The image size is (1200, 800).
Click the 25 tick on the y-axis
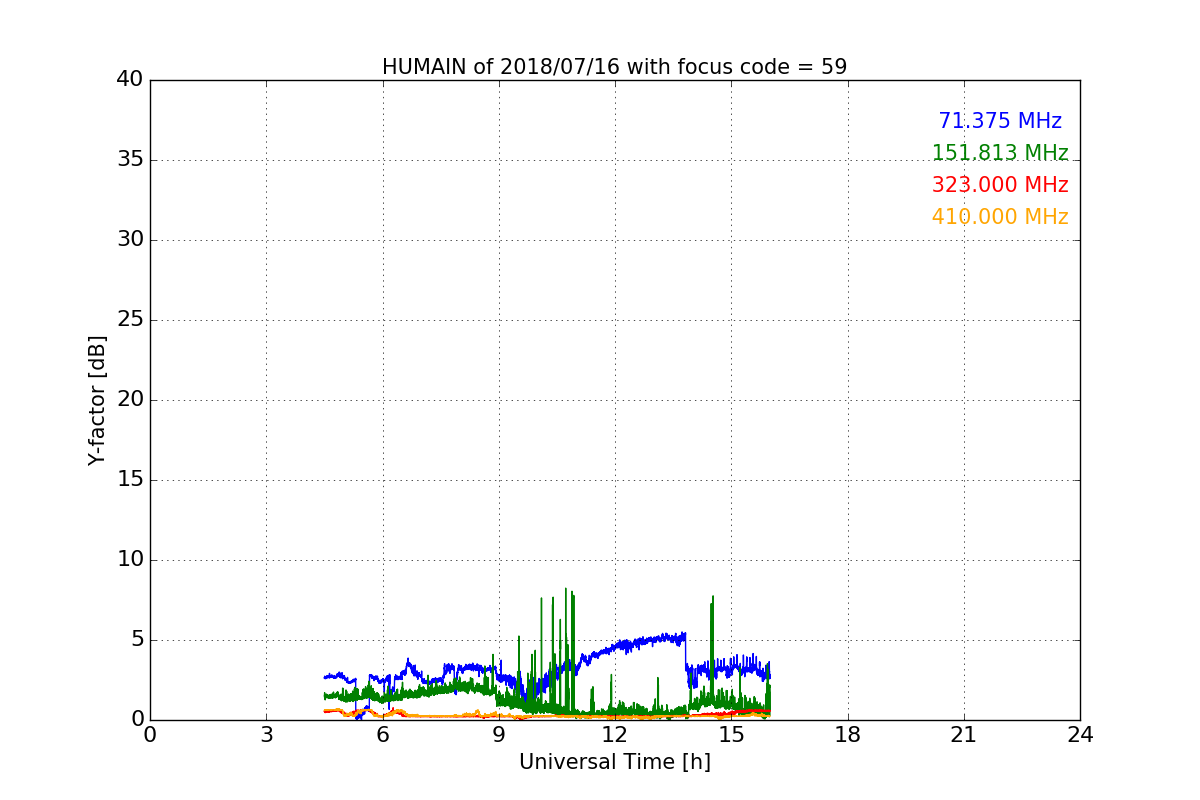coord(130,320)
